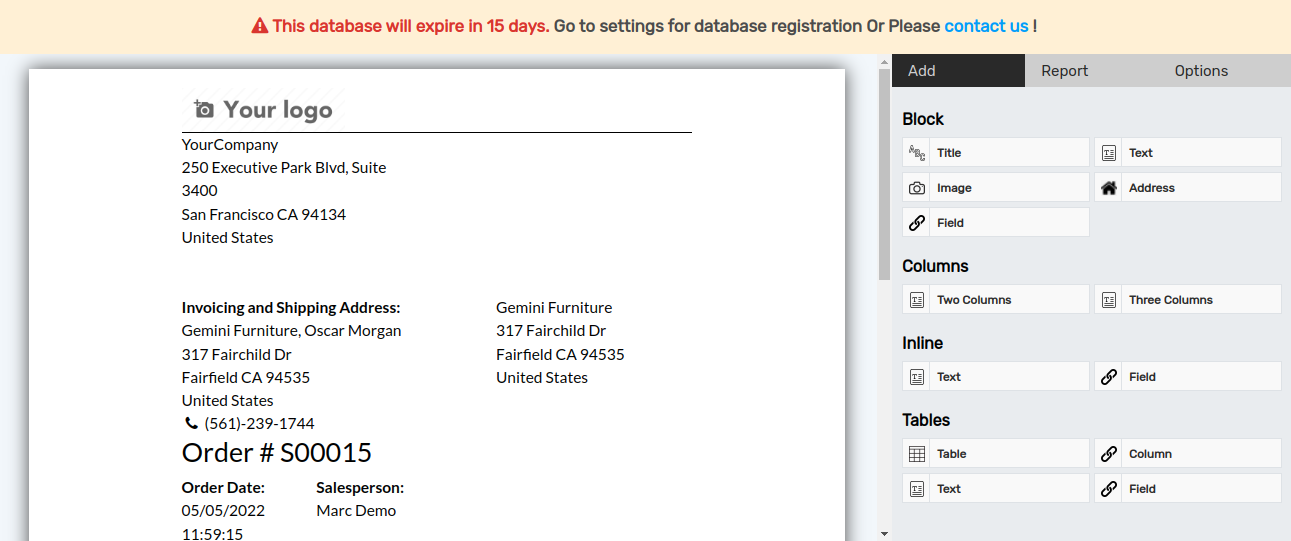
Task: Click the Tables Field link icon
Action: click(x=1109, y=489)
